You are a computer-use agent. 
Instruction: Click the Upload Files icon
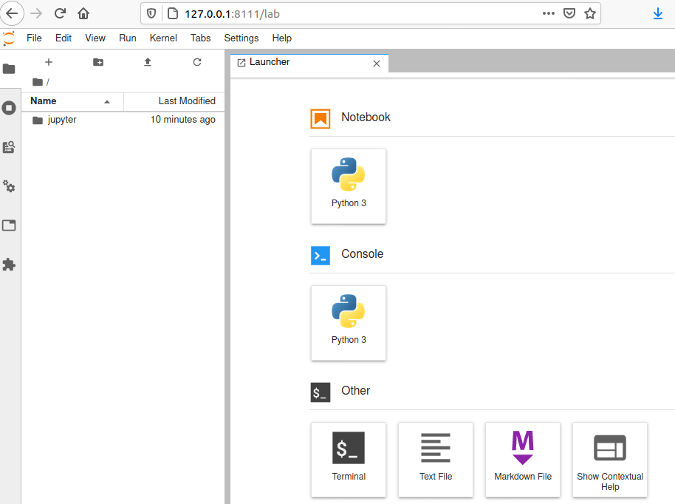pos(148,62)
